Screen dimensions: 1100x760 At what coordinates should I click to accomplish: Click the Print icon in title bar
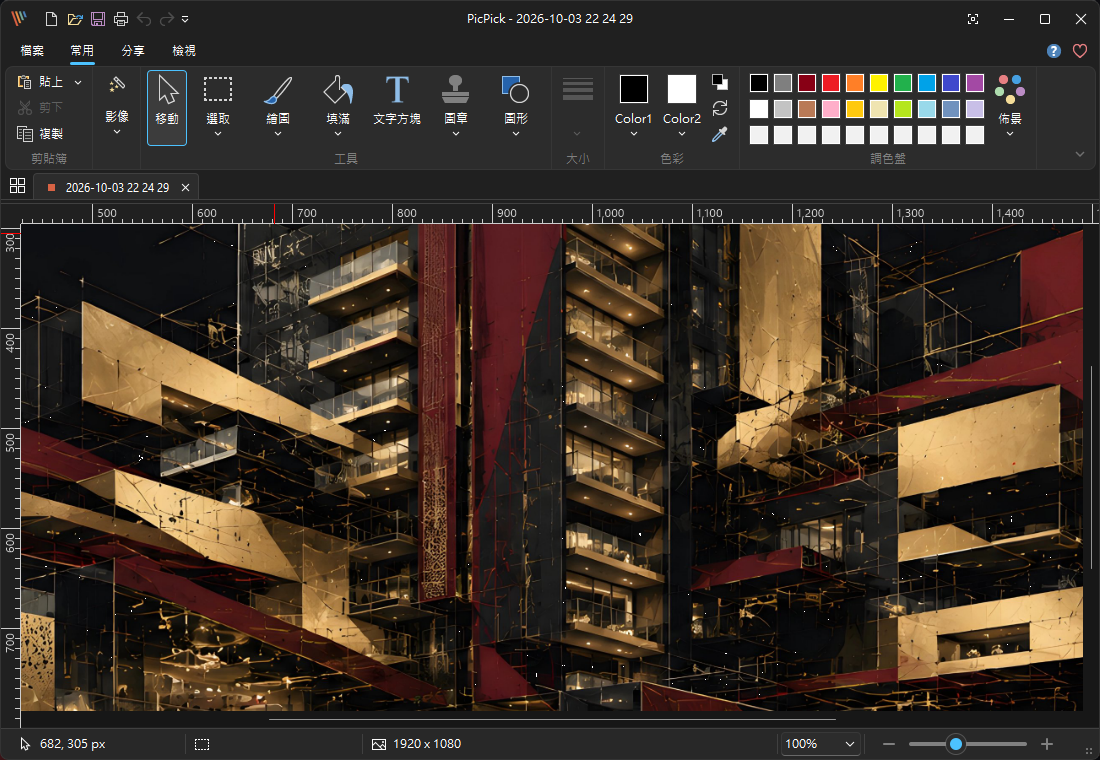pyautogui.click(x=121, y=19)
